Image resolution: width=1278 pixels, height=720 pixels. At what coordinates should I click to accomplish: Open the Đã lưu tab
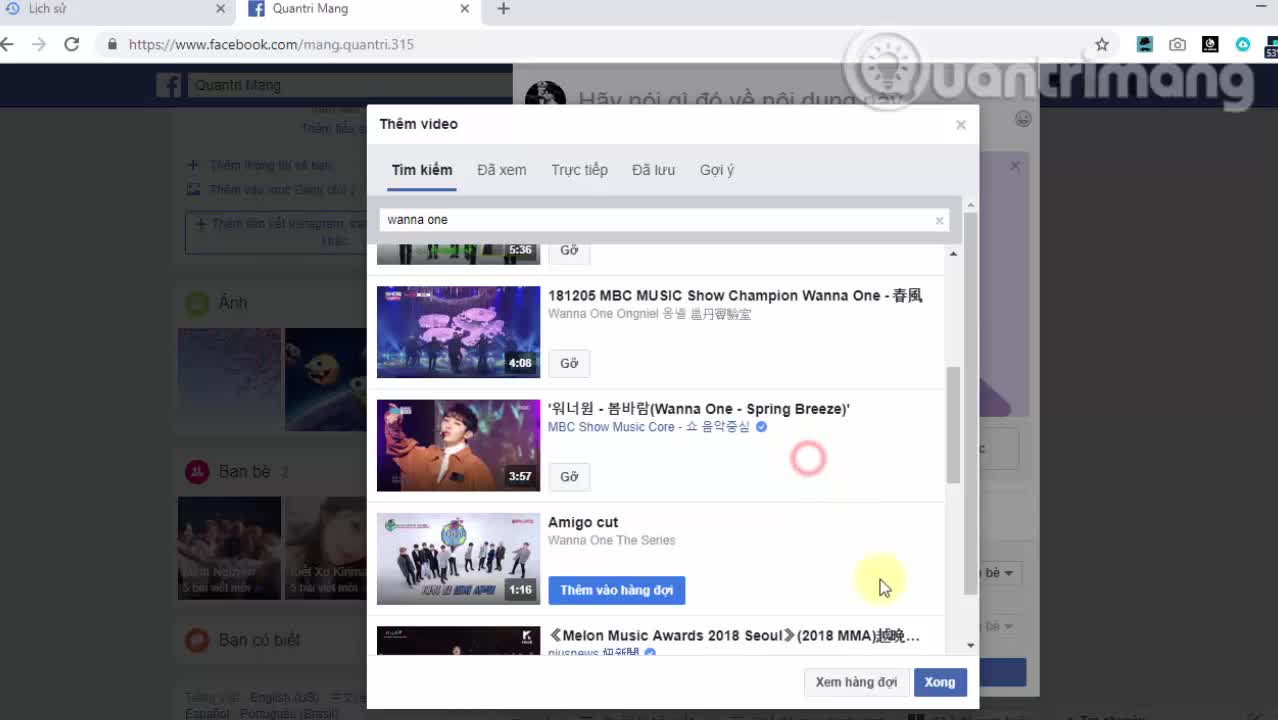pyautogui.click(x=654, y=170)
